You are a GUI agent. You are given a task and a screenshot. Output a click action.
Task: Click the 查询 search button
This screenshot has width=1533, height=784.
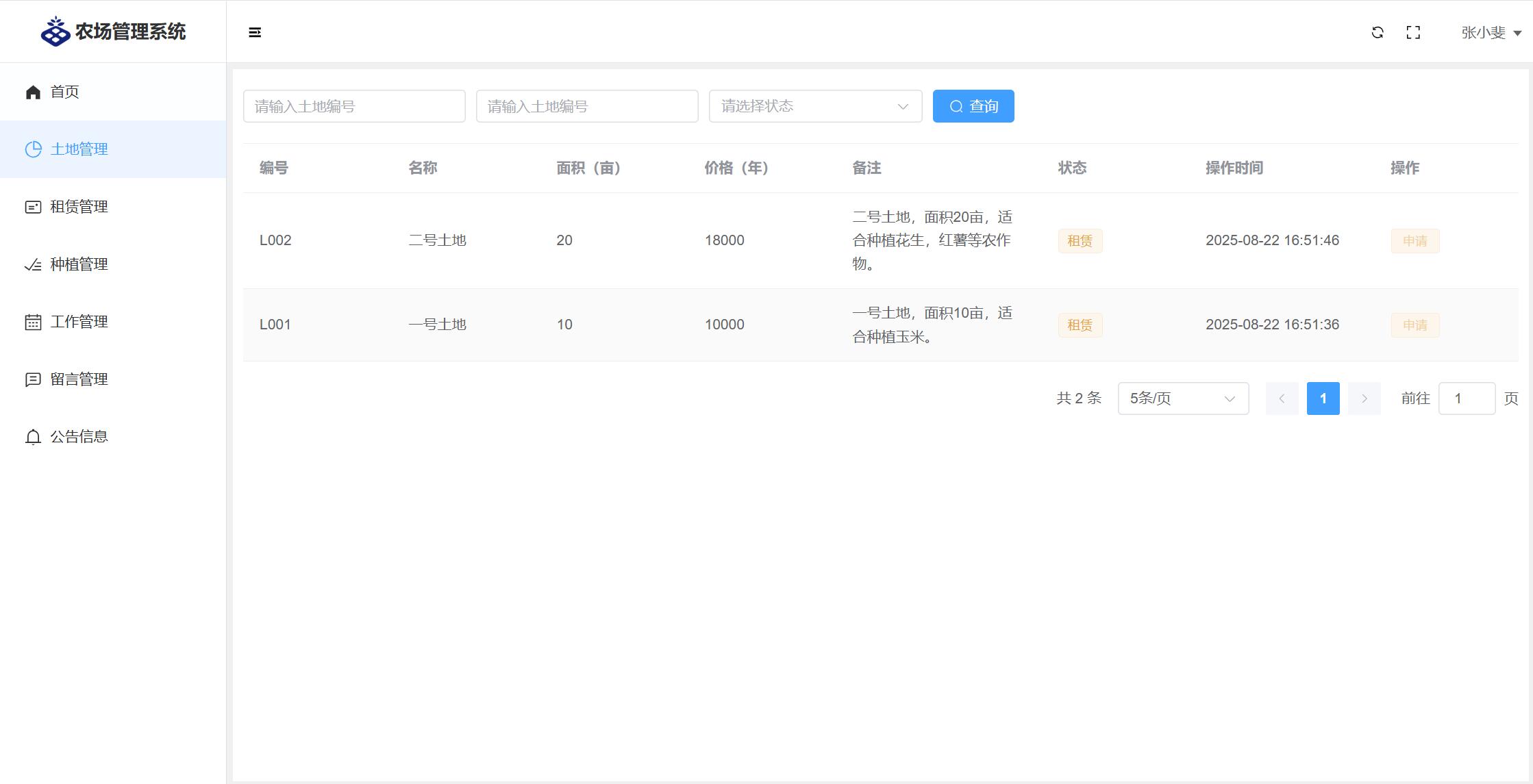tap(973, 106)
